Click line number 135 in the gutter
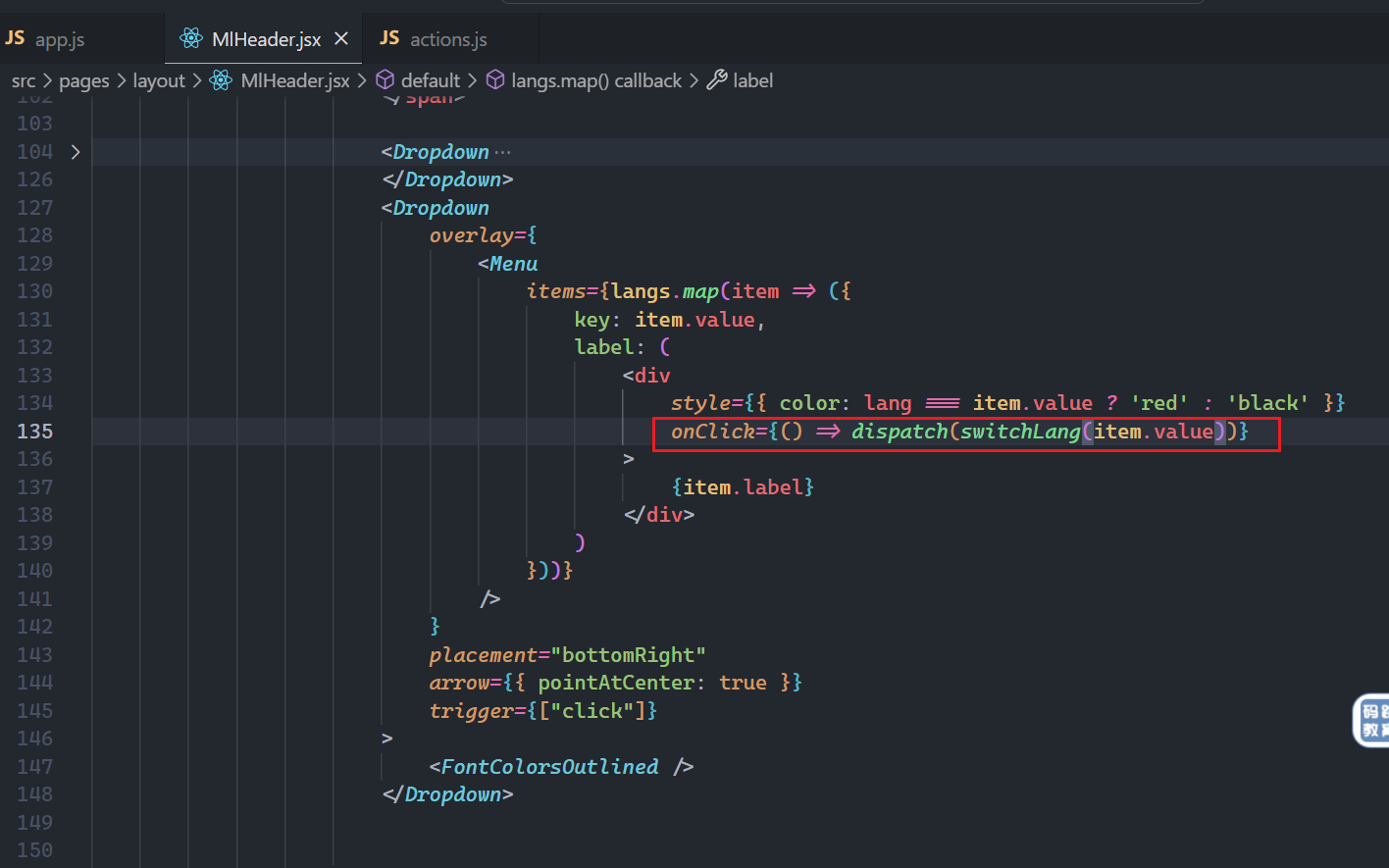 point(35,432)
